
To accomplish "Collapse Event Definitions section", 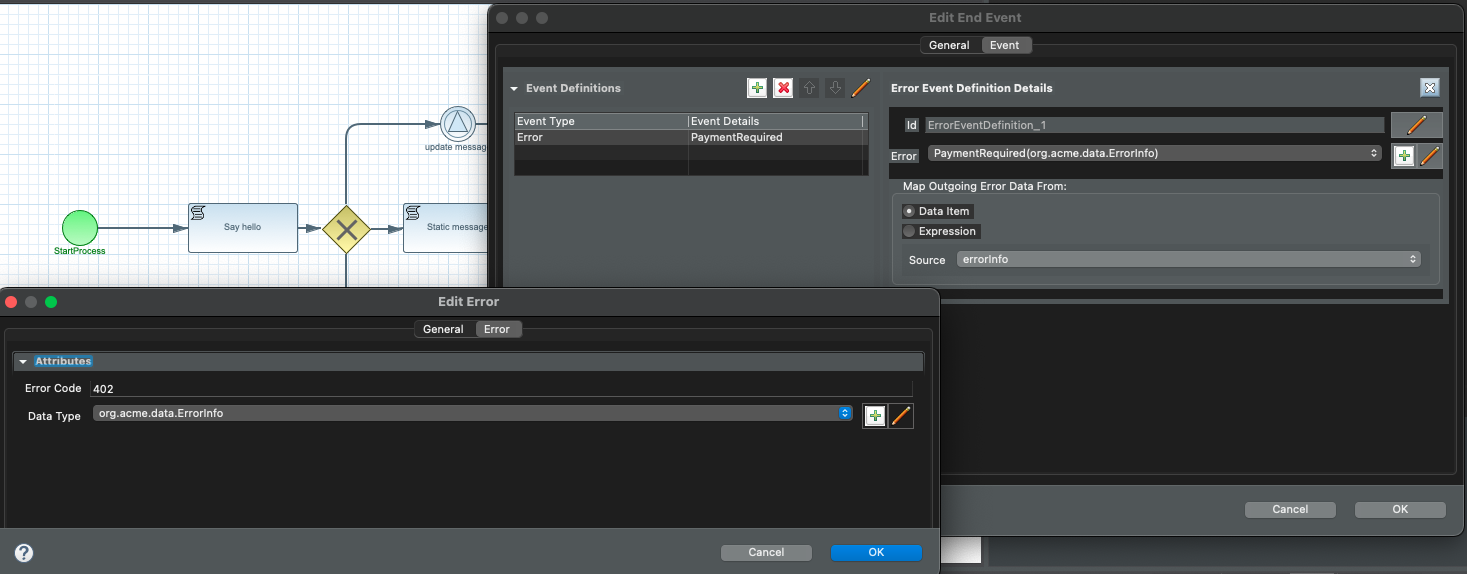I will [x=514, y=88].
